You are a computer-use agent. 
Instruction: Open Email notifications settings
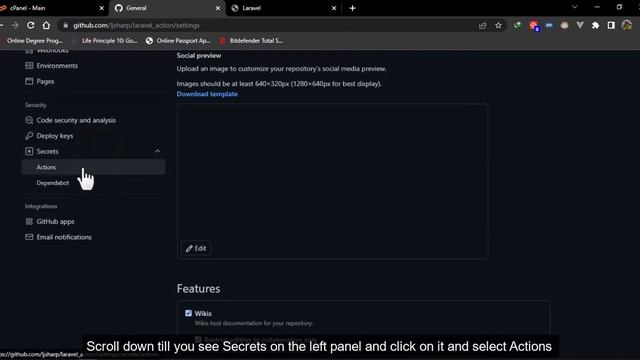point(64,237)
